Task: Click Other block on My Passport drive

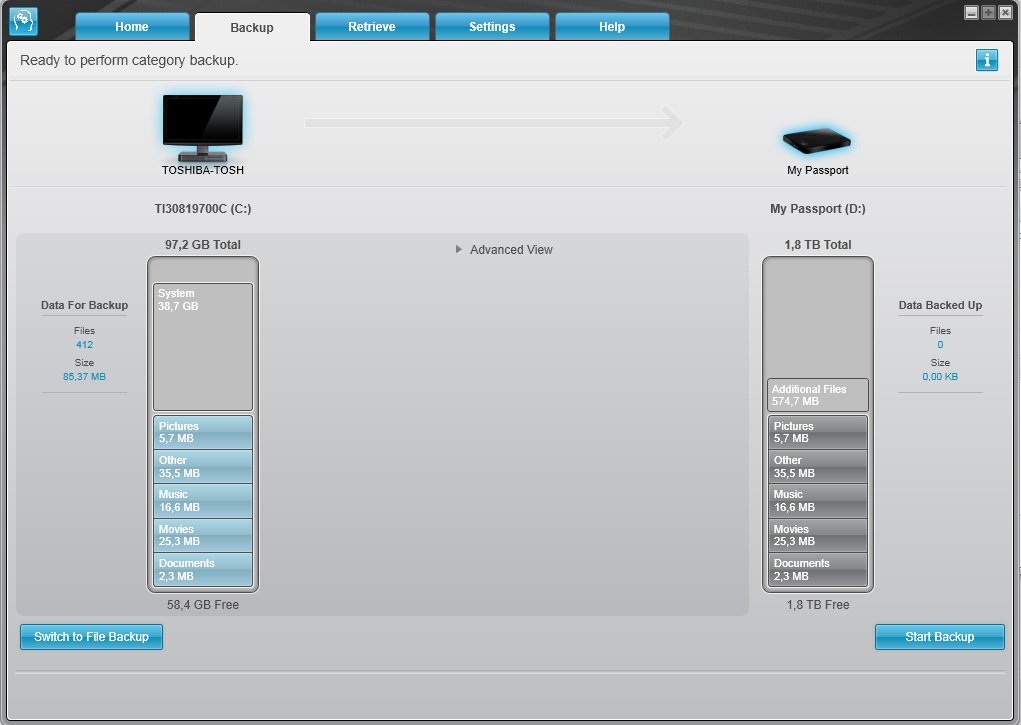Action: coord(817,466)
